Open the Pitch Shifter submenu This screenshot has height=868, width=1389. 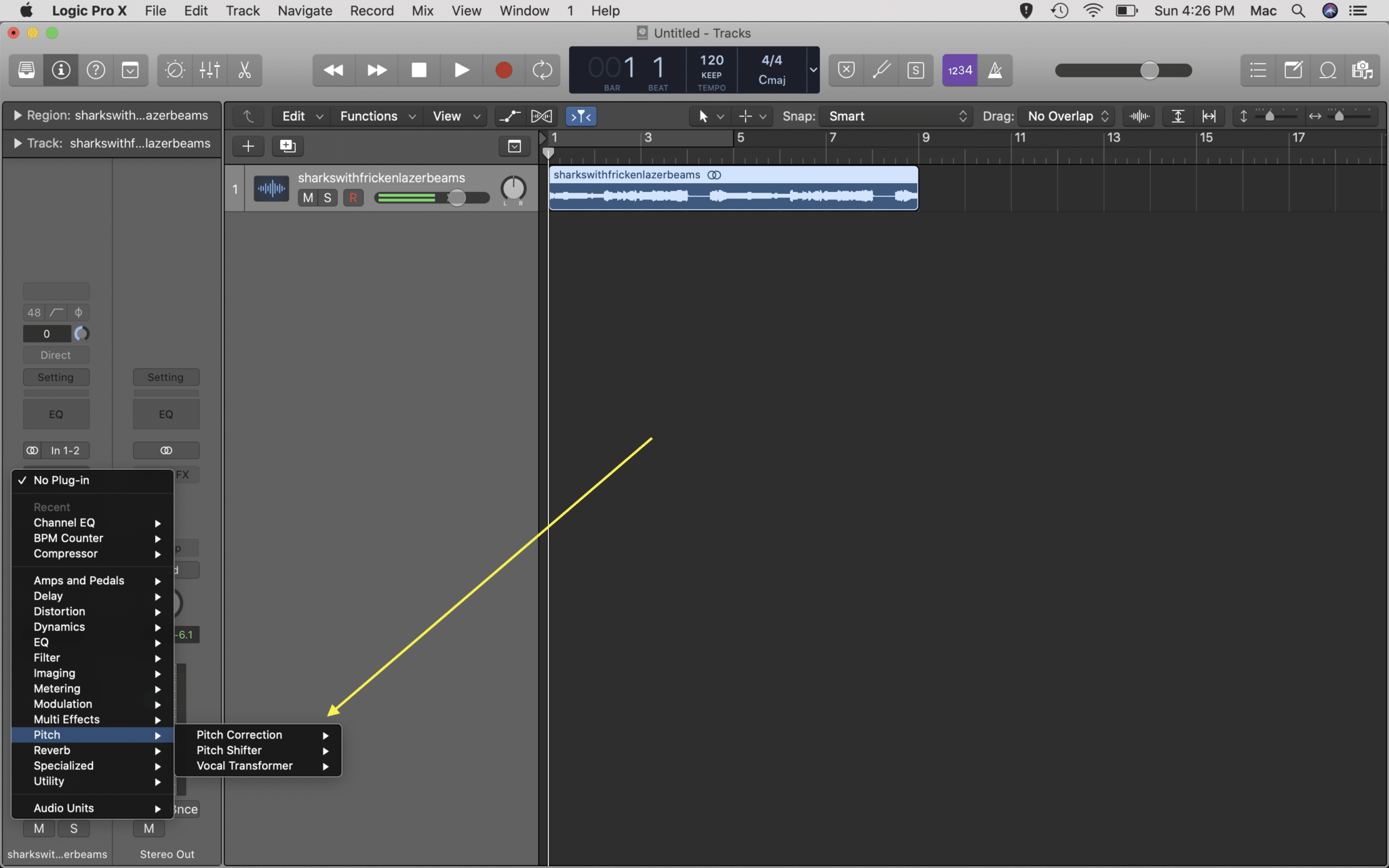click(x=258, y=750)
